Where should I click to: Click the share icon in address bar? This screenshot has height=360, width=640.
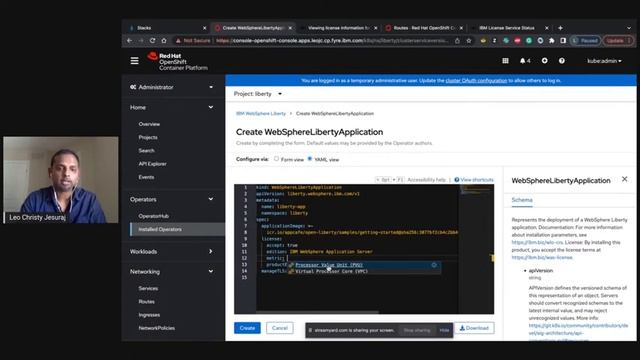click(x=457, y=40)
